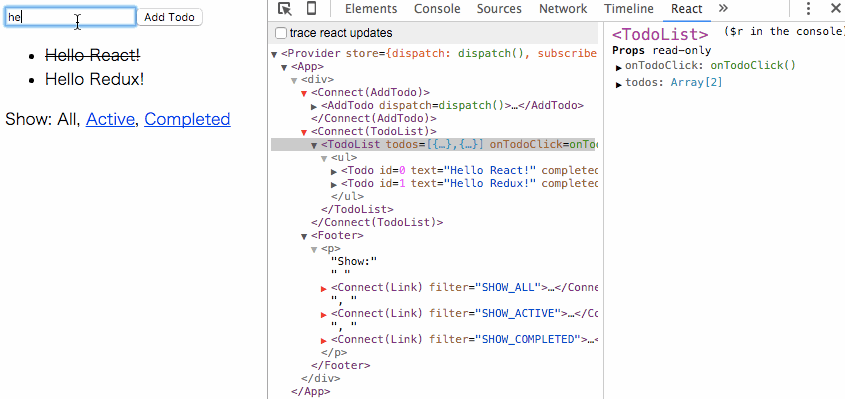This screenshot has height=399, width=845.
Task: Click the </Footer> closing tag
Action: (341, 366)
